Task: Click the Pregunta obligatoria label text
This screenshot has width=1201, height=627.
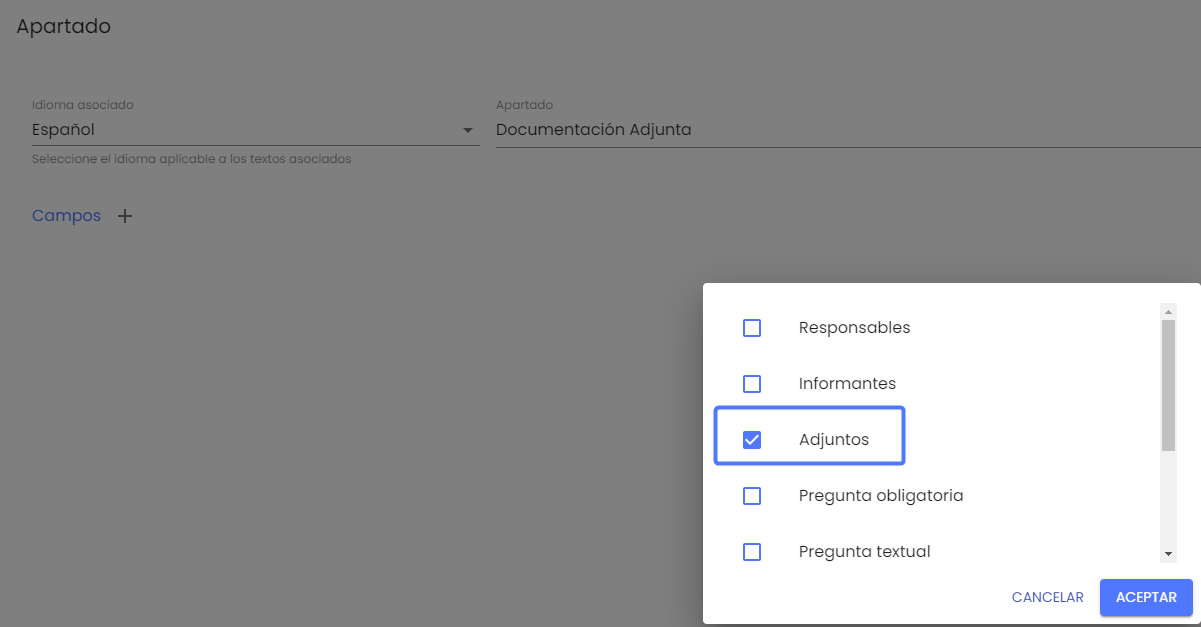Action: (880, 496)
